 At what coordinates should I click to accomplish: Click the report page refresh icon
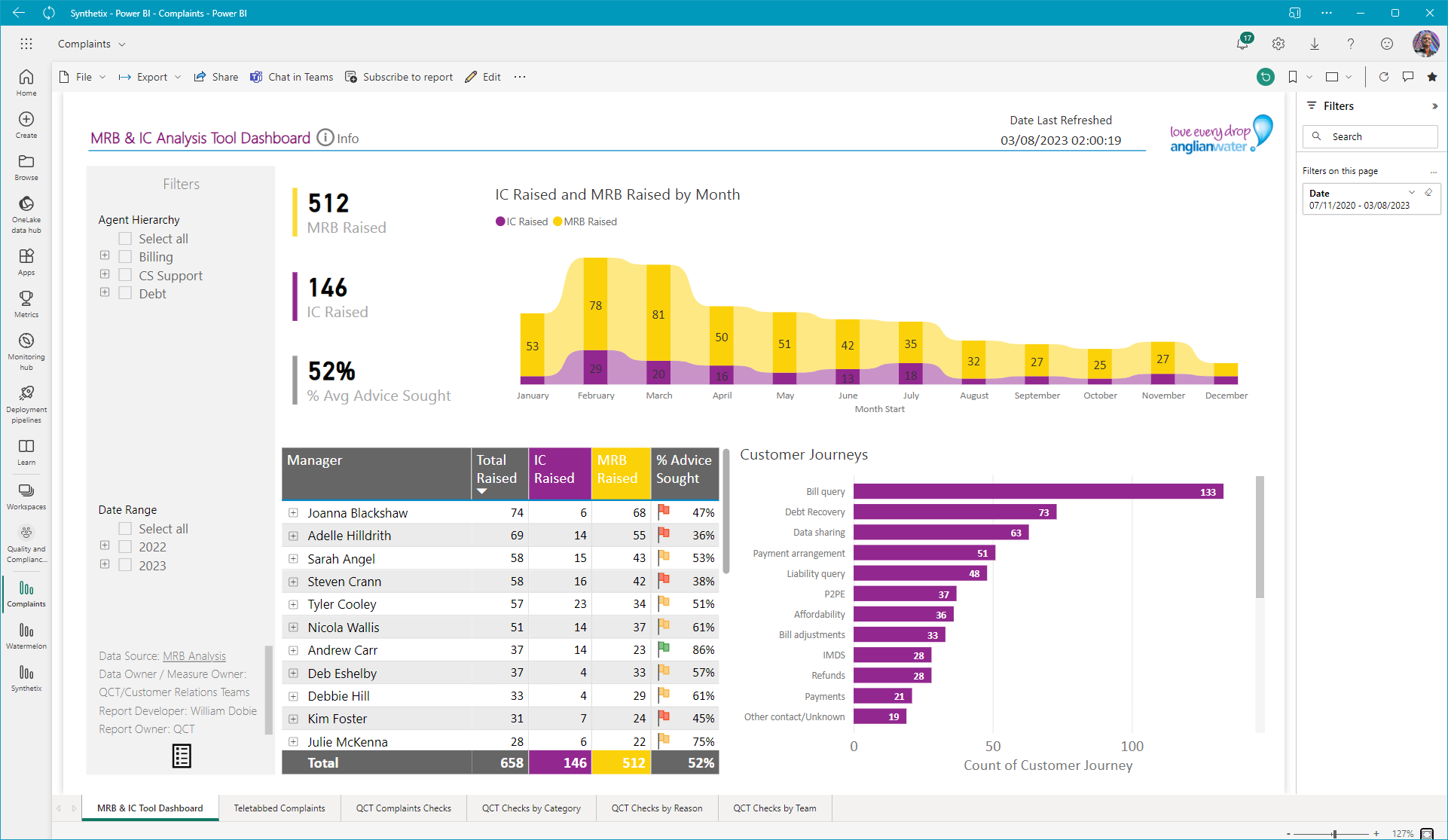(1383, 77)
